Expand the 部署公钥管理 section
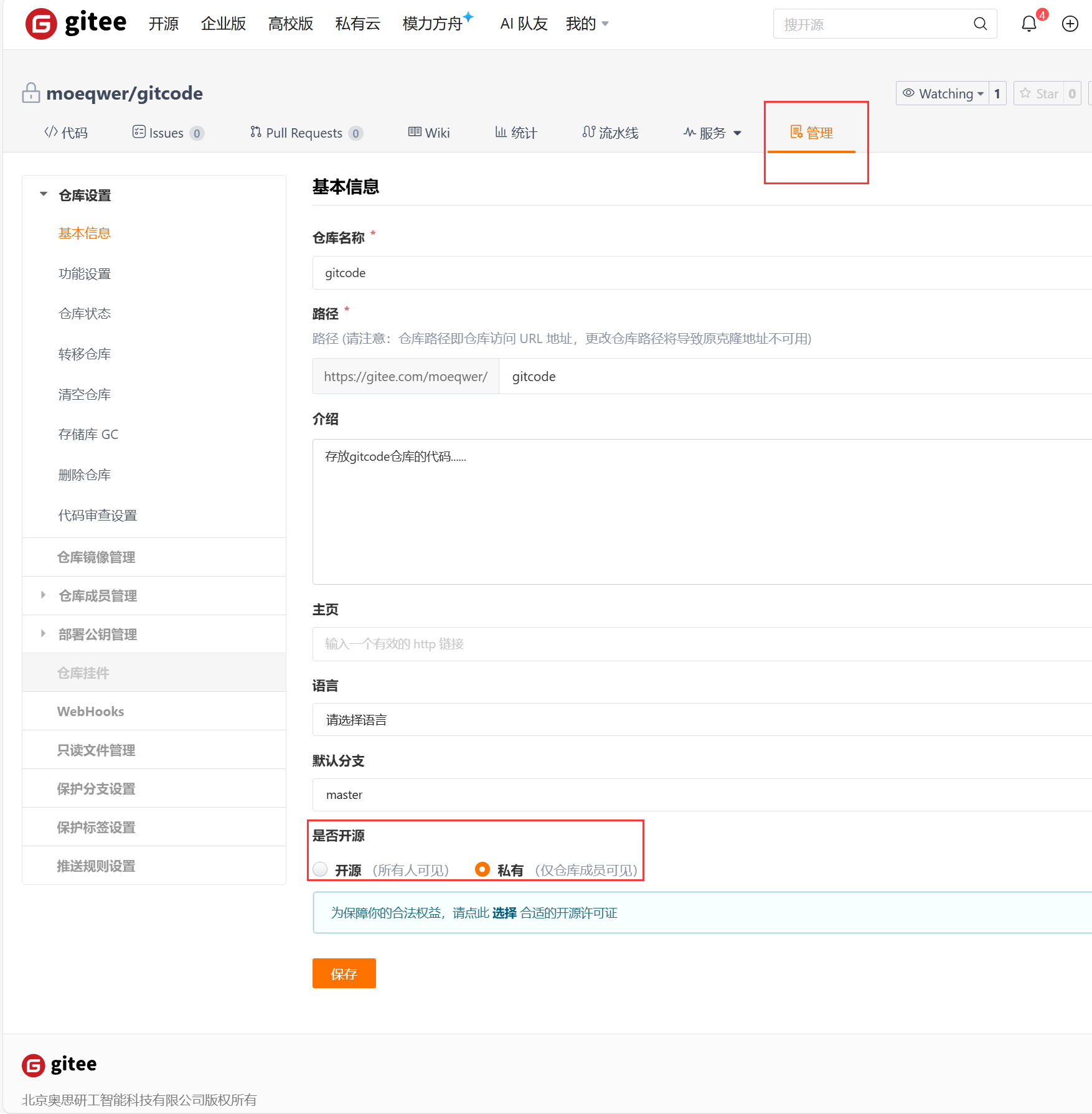The image size is (1092, 1114). [x=43, y=634]
